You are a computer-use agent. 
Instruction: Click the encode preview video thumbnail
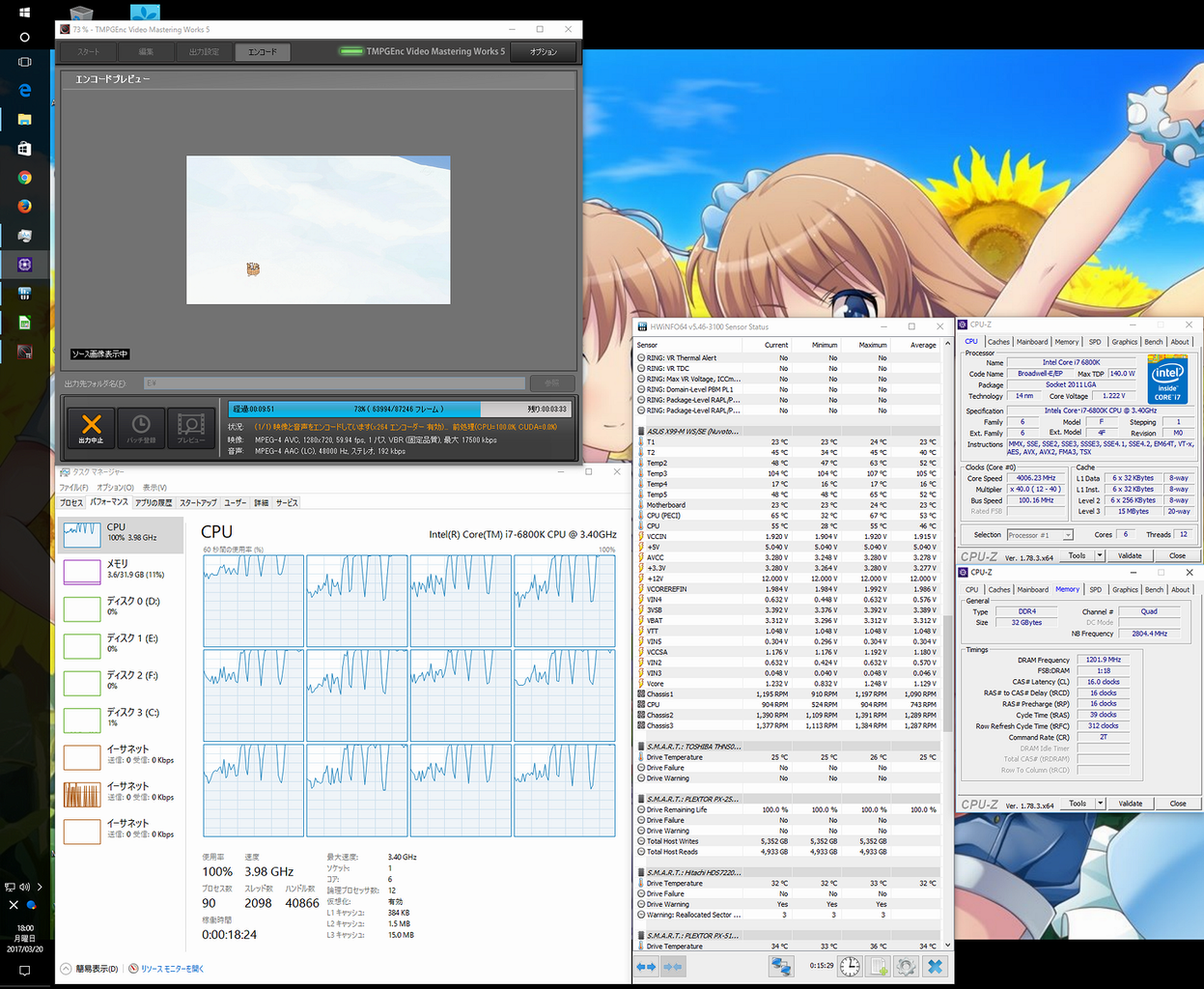319,230
